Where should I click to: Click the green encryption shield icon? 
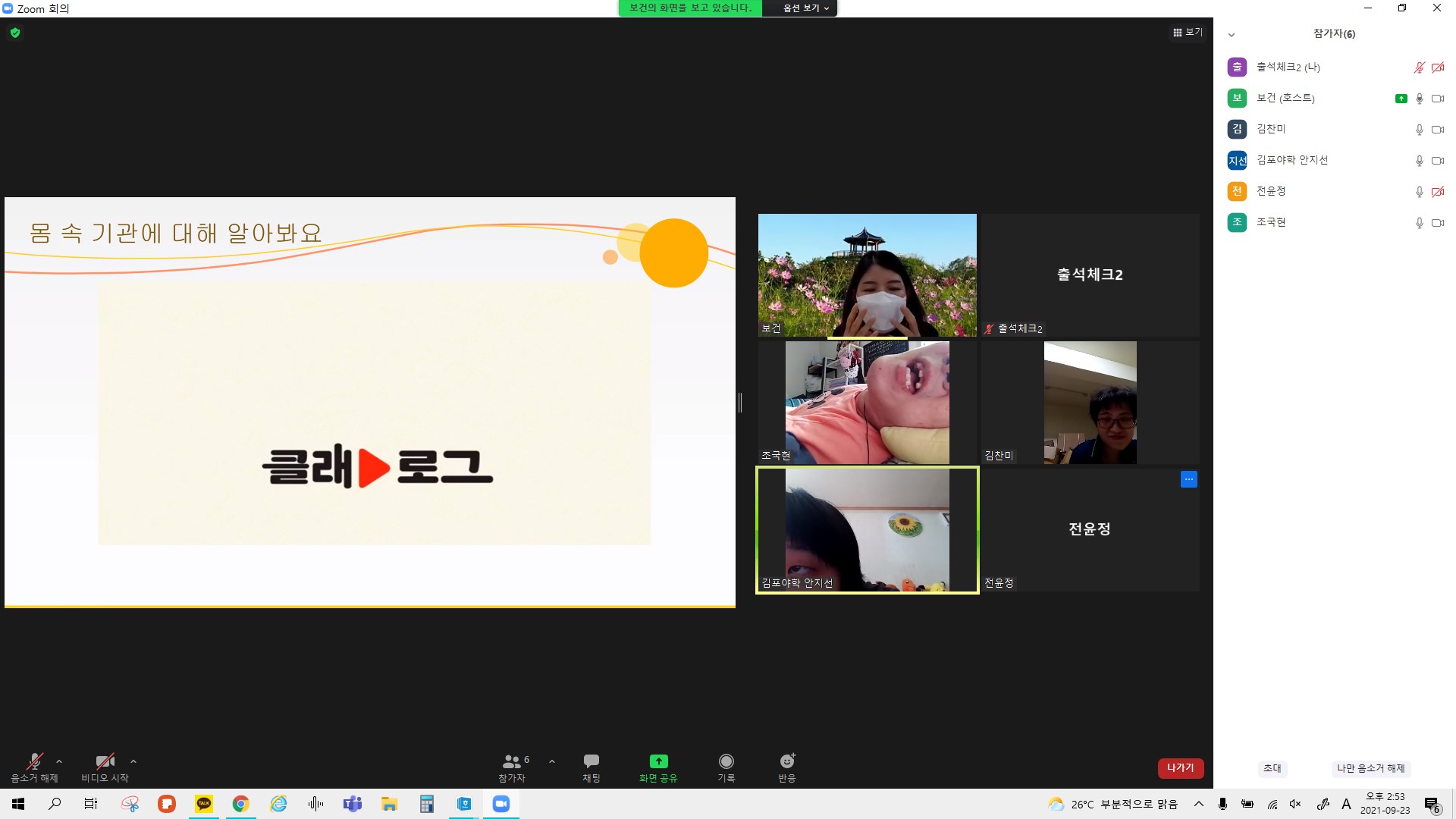click(15, 33)
